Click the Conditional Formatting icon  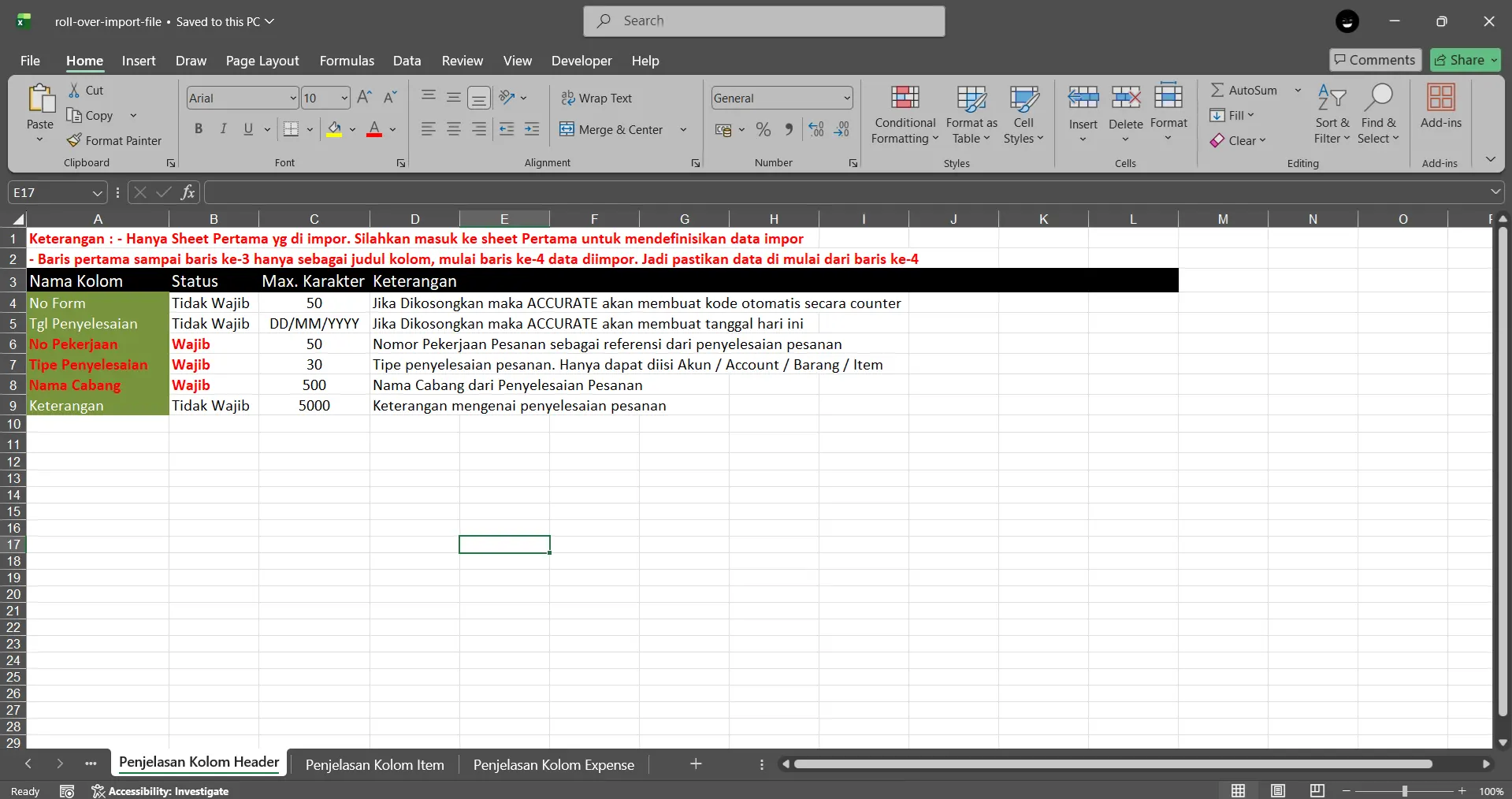pos(905,98)
